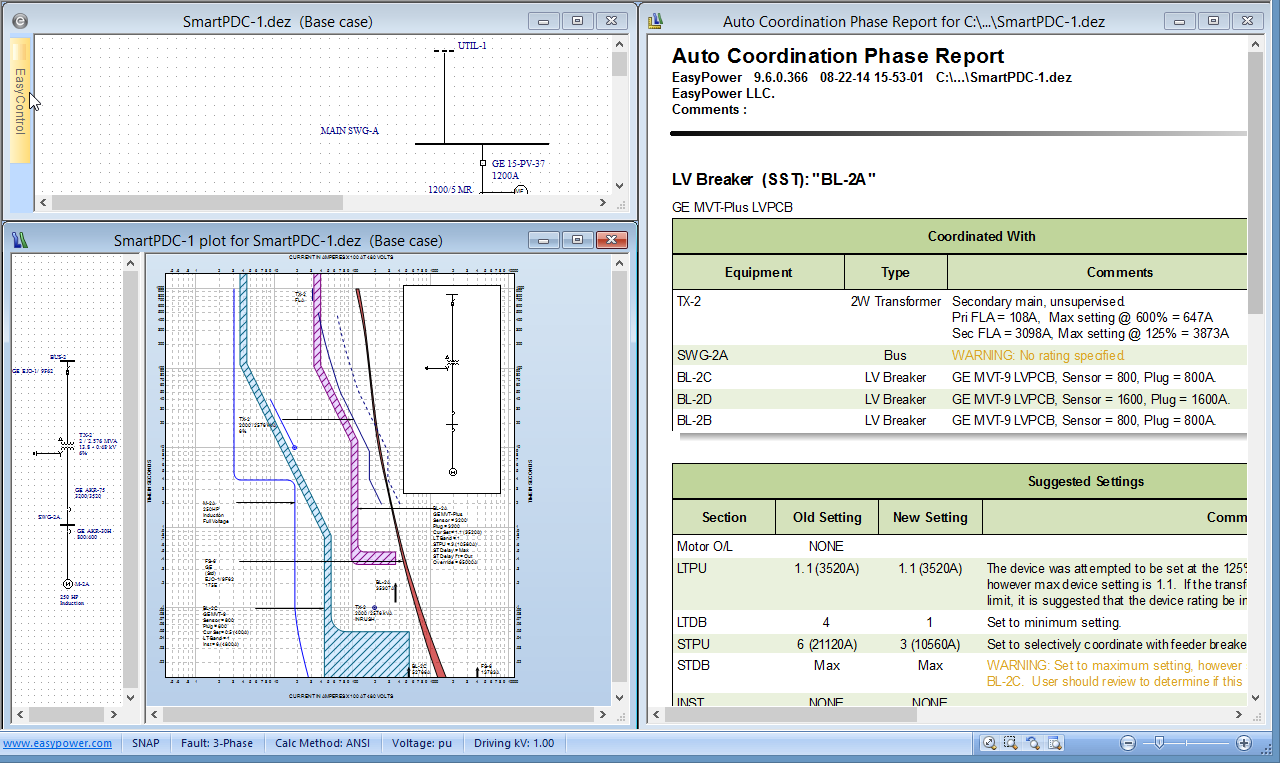Click the report's scroll-left arrow at the bottom

coord(656,714)
